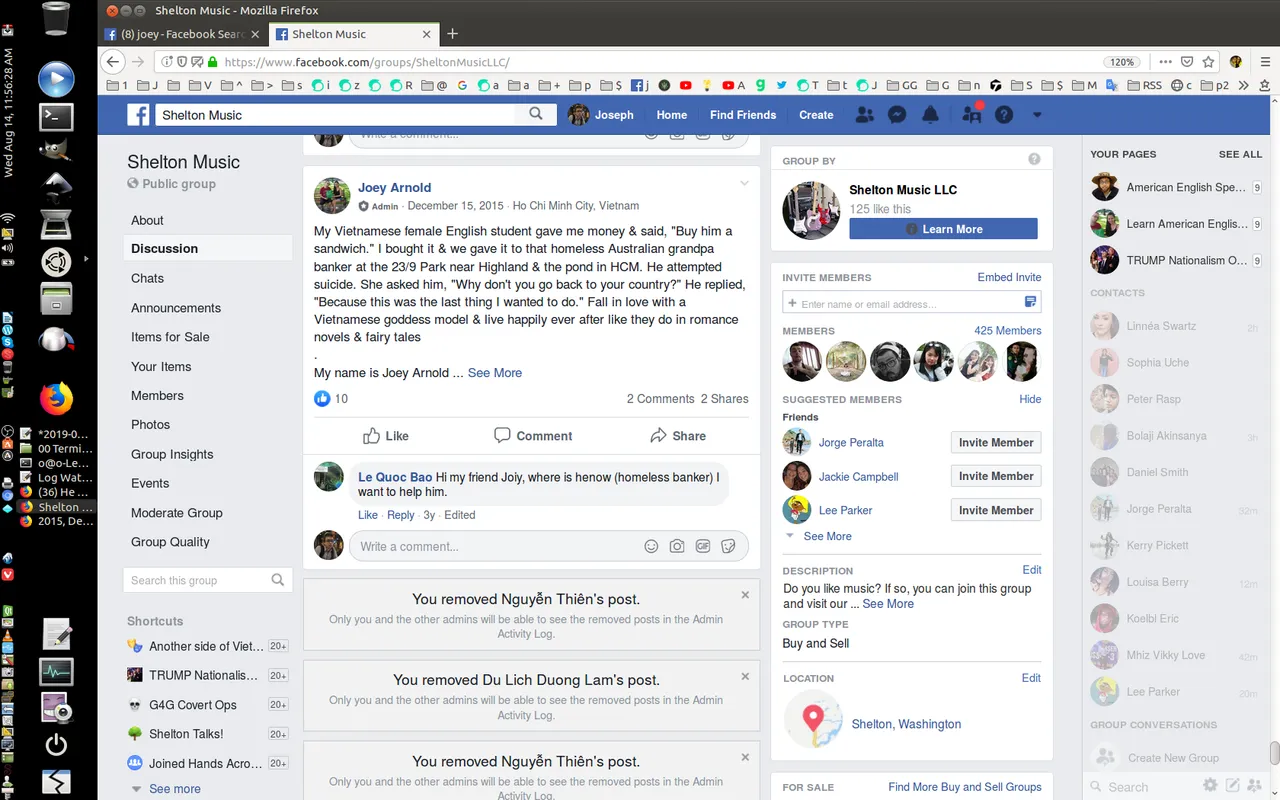Open G4G Covert Ops shortcut

tap(193, 705)
